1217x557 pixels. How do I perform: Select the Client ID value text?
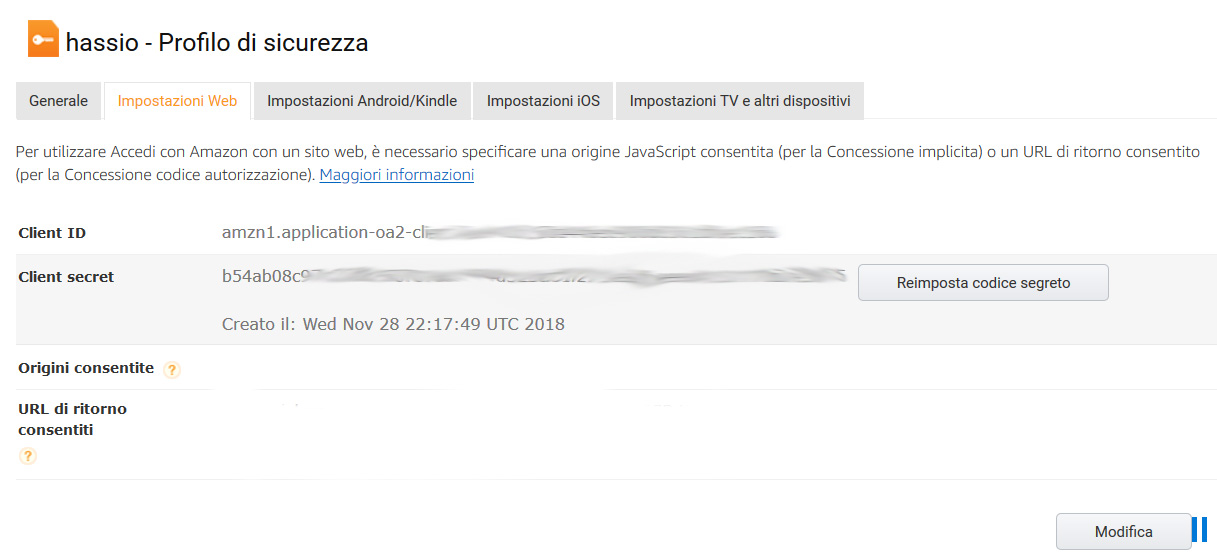(x=500, y=233)
